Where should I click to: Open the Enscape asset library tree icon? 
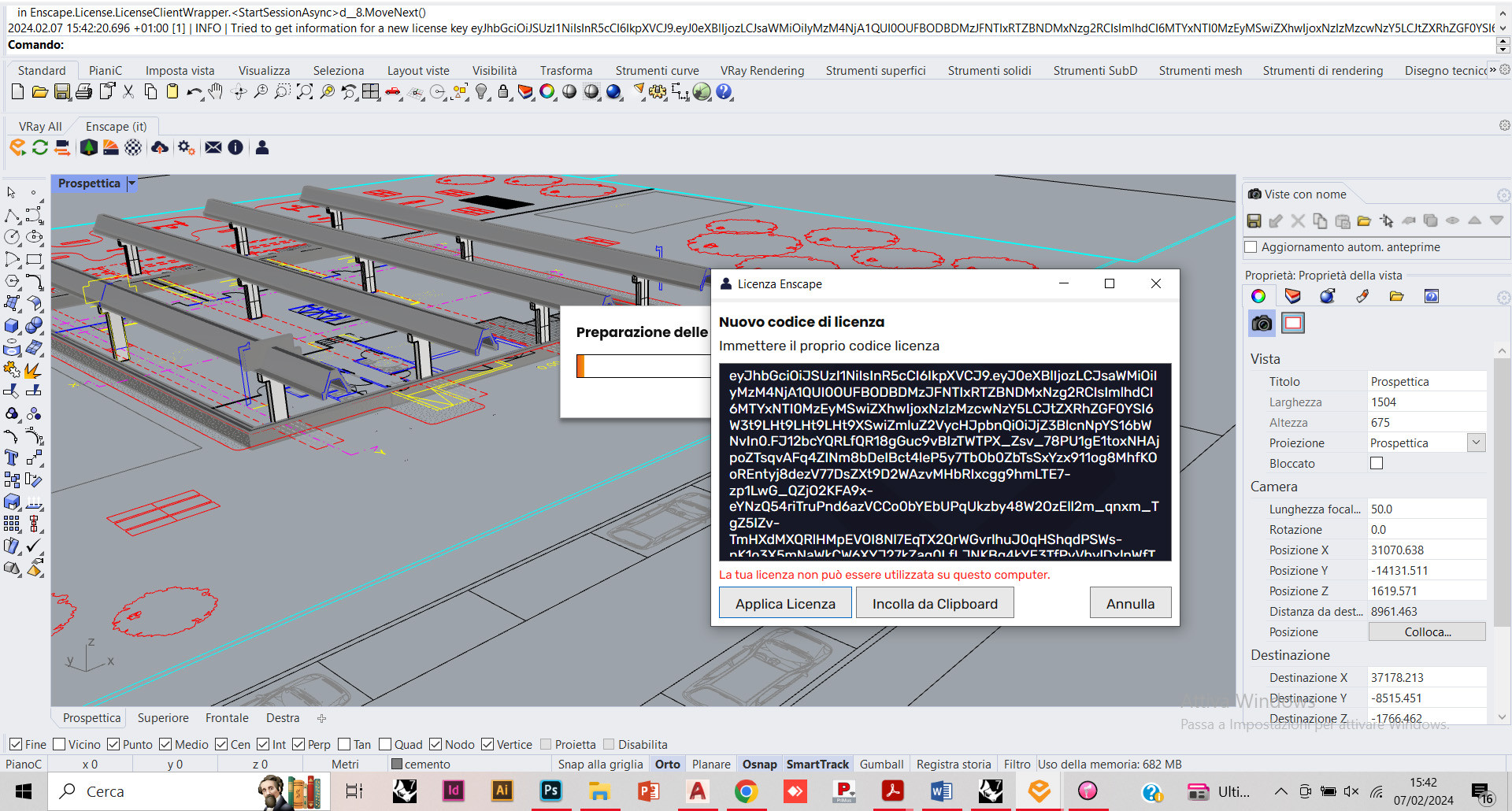pyautogui.click(x=89, y=147)
